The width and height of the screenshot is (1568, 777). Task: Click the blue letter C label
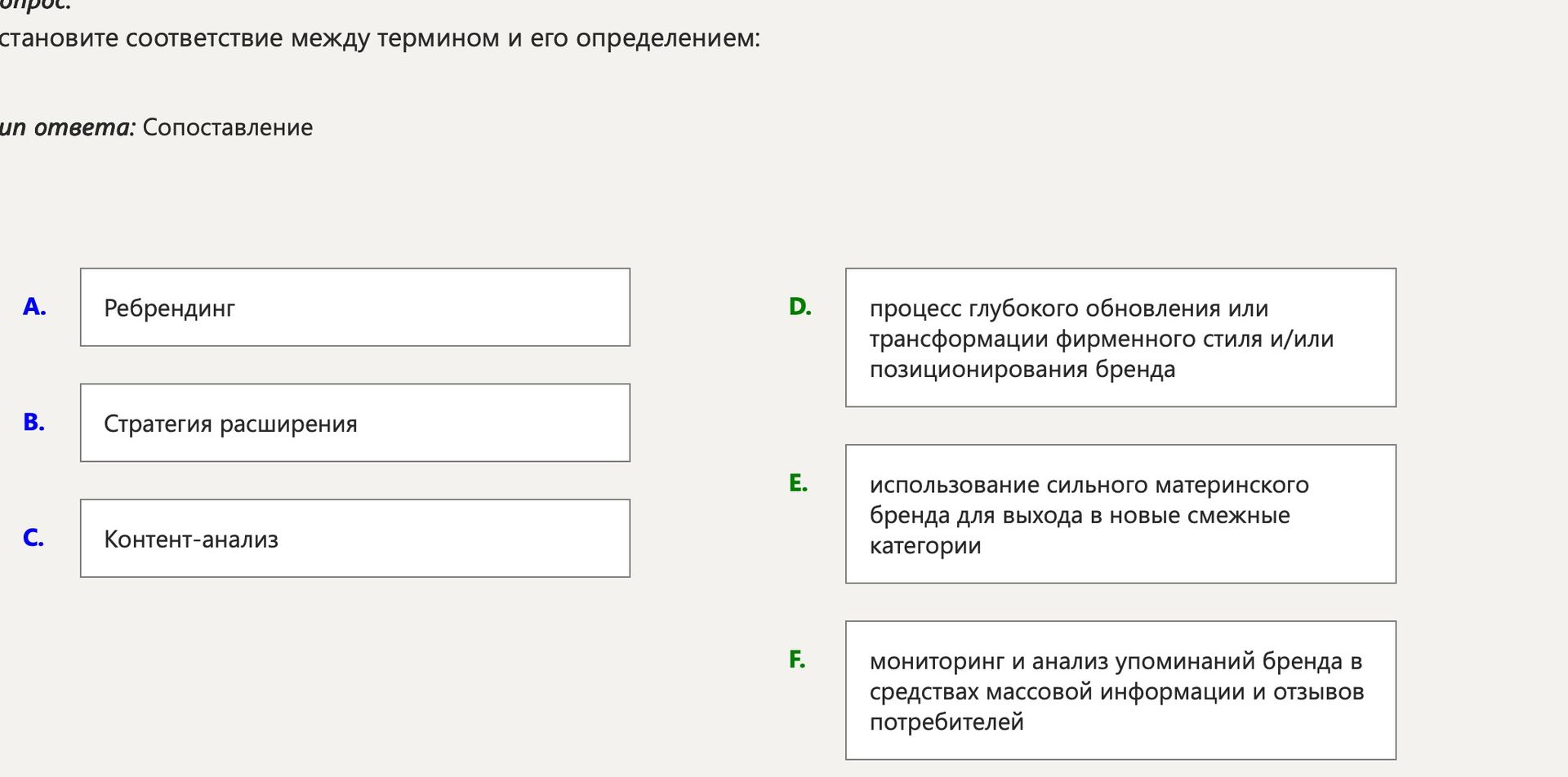click(33, 539)
